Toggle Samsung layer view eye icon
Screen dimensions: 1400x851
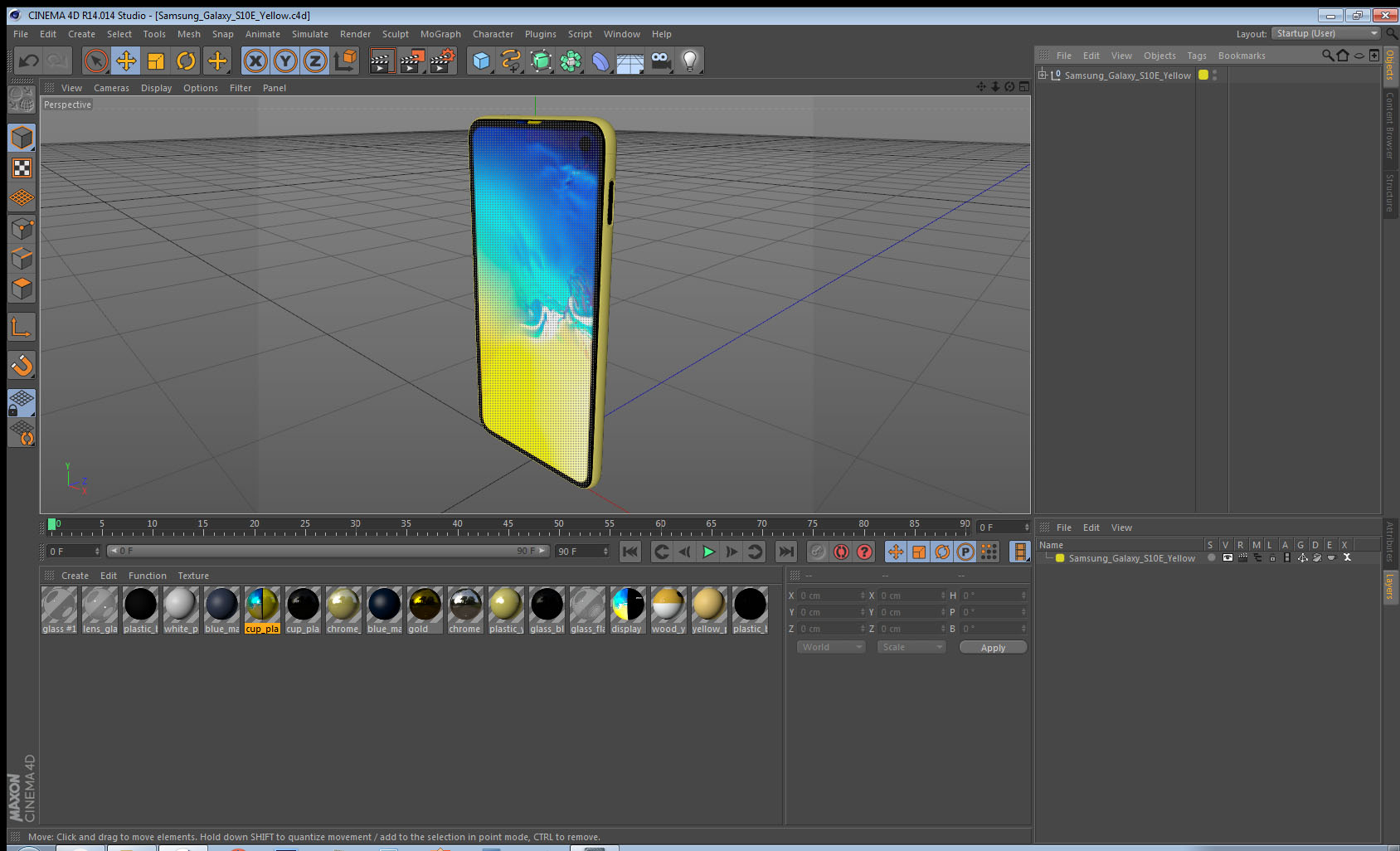[1227, 558]
